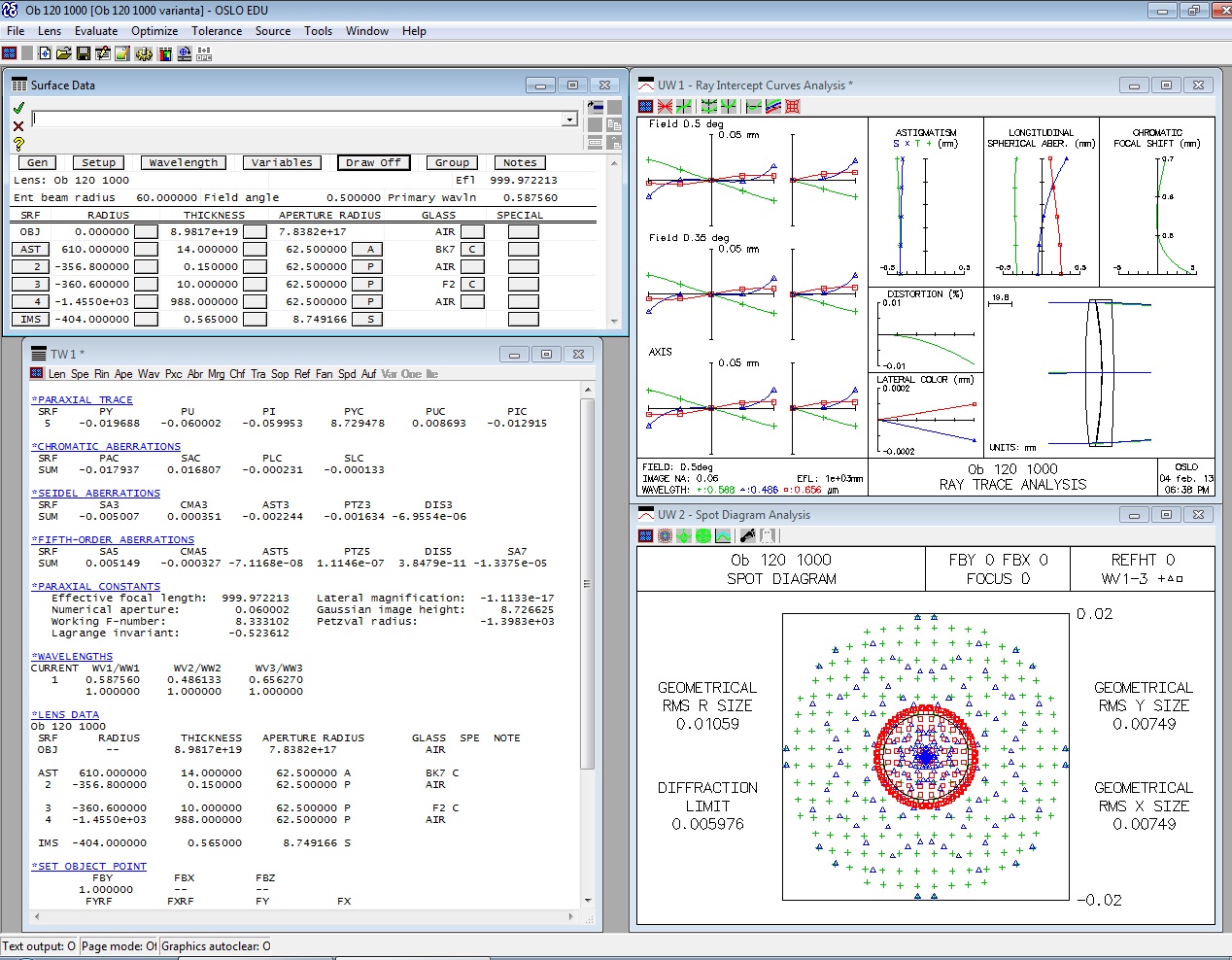Click the Setup button in Surface Data

click(98, 162)
